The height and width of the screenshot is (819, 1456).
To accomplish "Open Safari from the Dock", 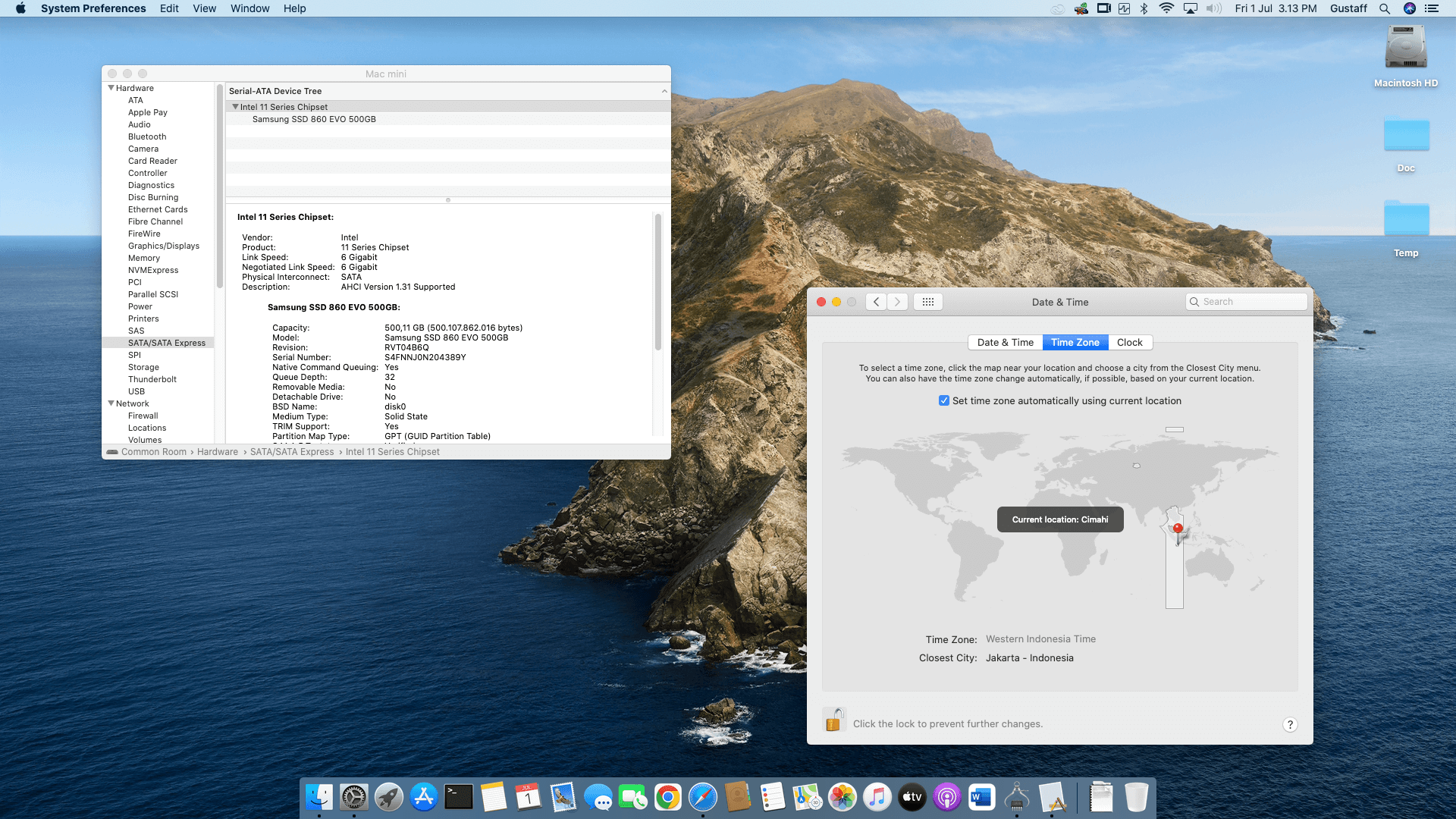I will coord(702,797).
